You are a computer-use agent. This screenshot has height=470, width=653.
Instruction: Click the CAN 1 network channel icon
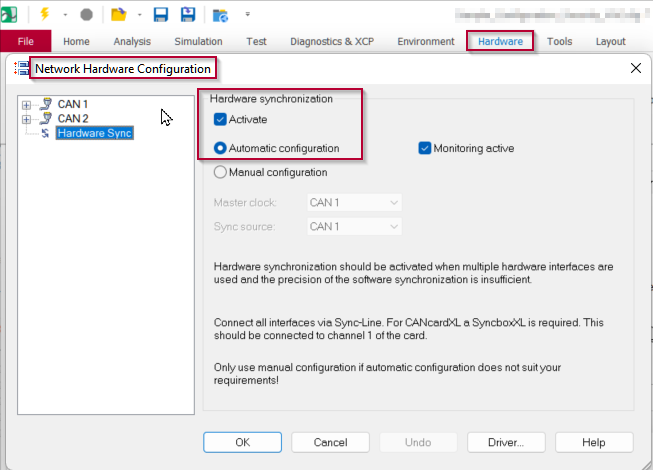(45, 104)
